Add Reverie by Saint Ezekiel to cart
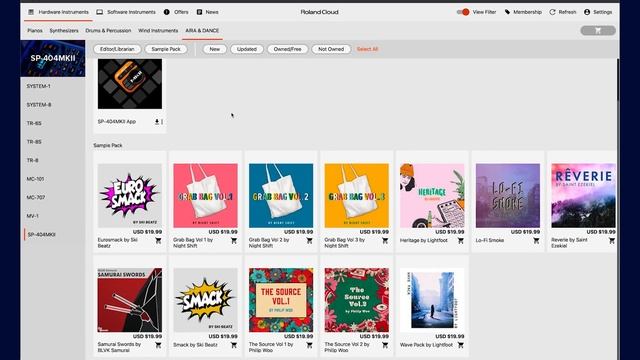640x360 pixels. coord(612,241)
